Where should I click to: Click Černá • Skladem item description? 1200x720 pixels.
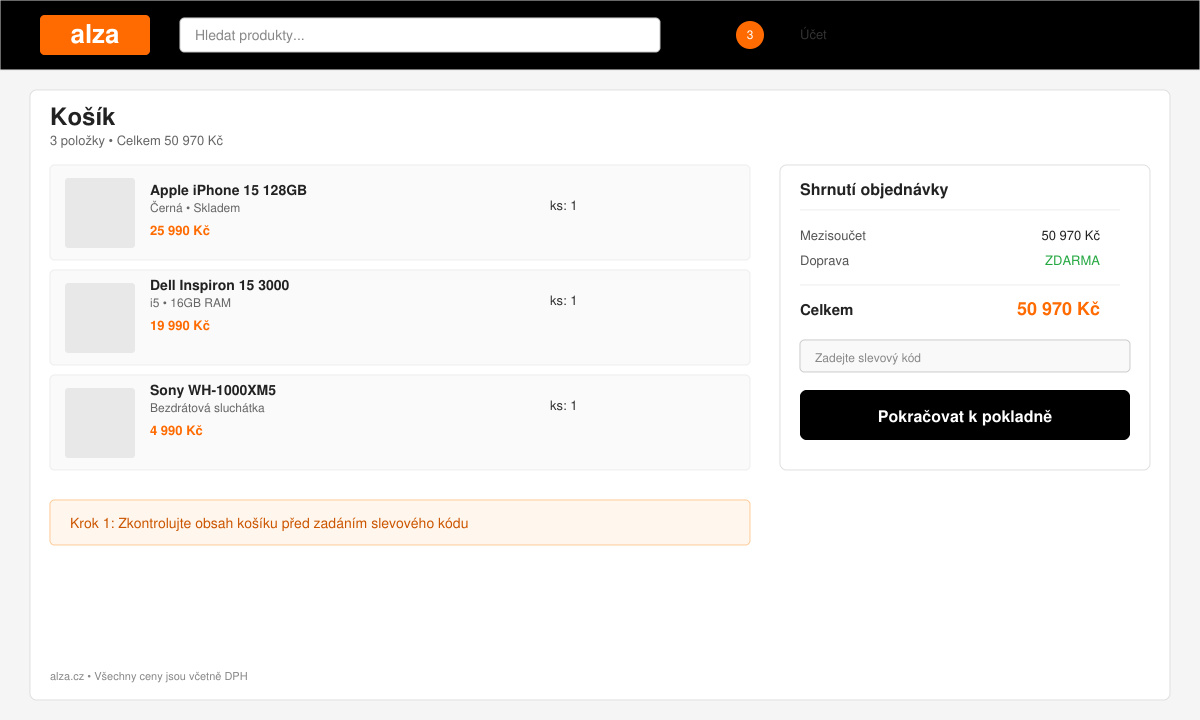[195, 208]
